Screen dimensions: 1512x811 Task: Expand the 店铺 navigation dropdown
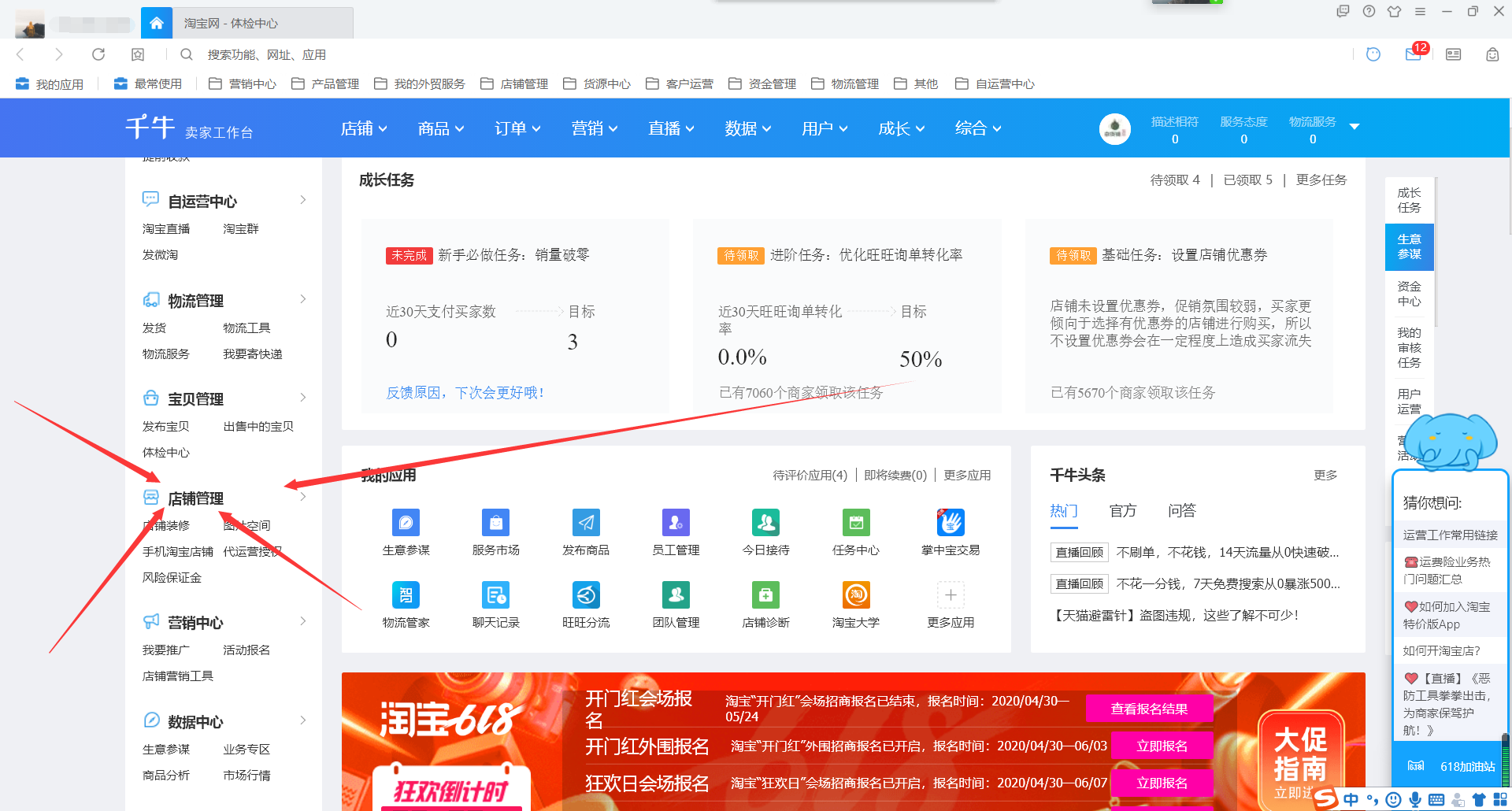(x=364, y=128)
